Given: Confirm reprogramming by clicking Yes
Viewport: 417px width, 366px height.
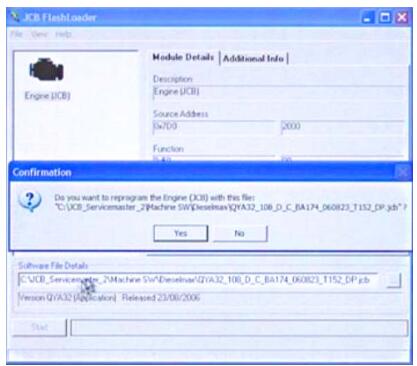Looking at the screenshot, I should coord(181,233).
